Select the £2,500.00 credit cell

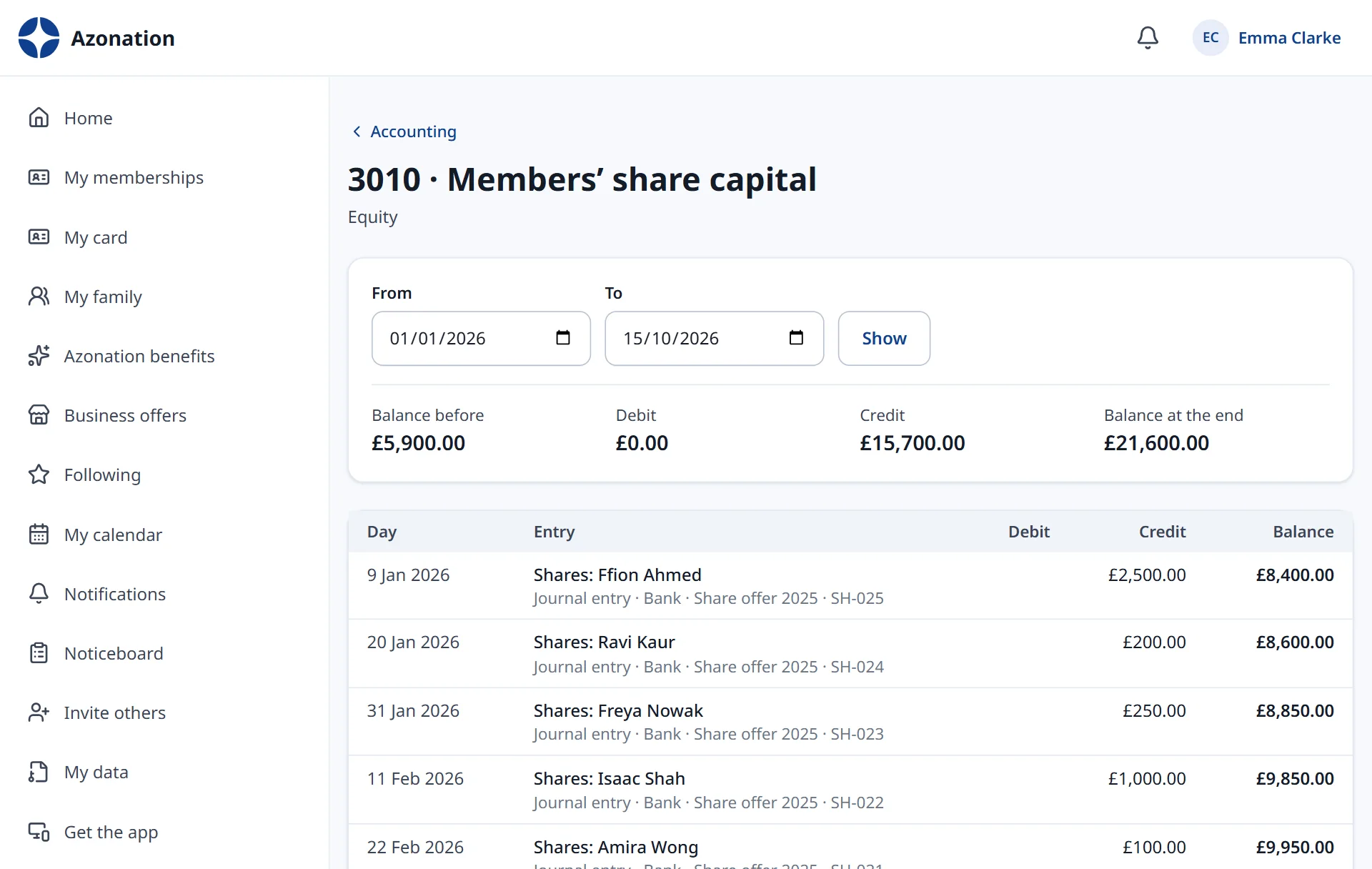click(x=1147, y=575)
